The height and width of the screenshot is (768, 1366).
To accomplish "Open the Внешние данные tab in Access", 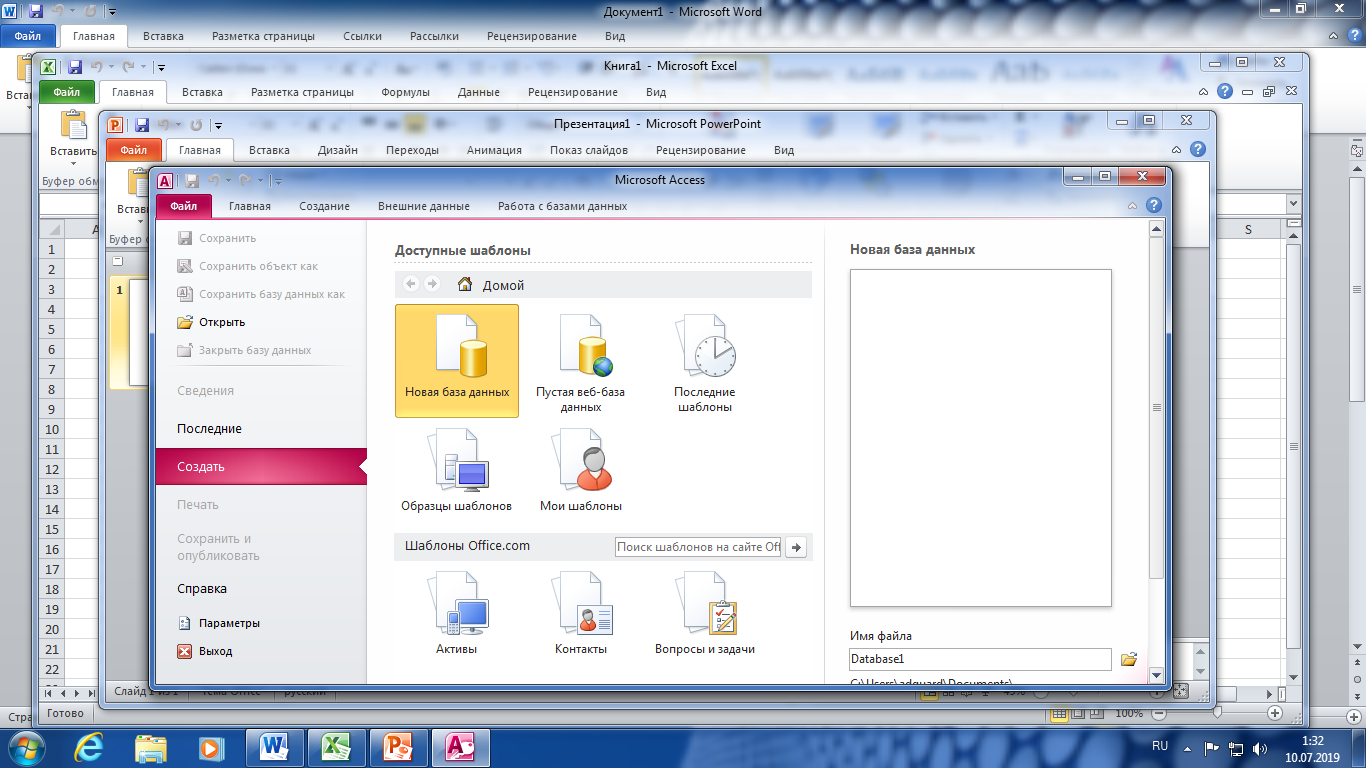I will (x=424, y=206).
